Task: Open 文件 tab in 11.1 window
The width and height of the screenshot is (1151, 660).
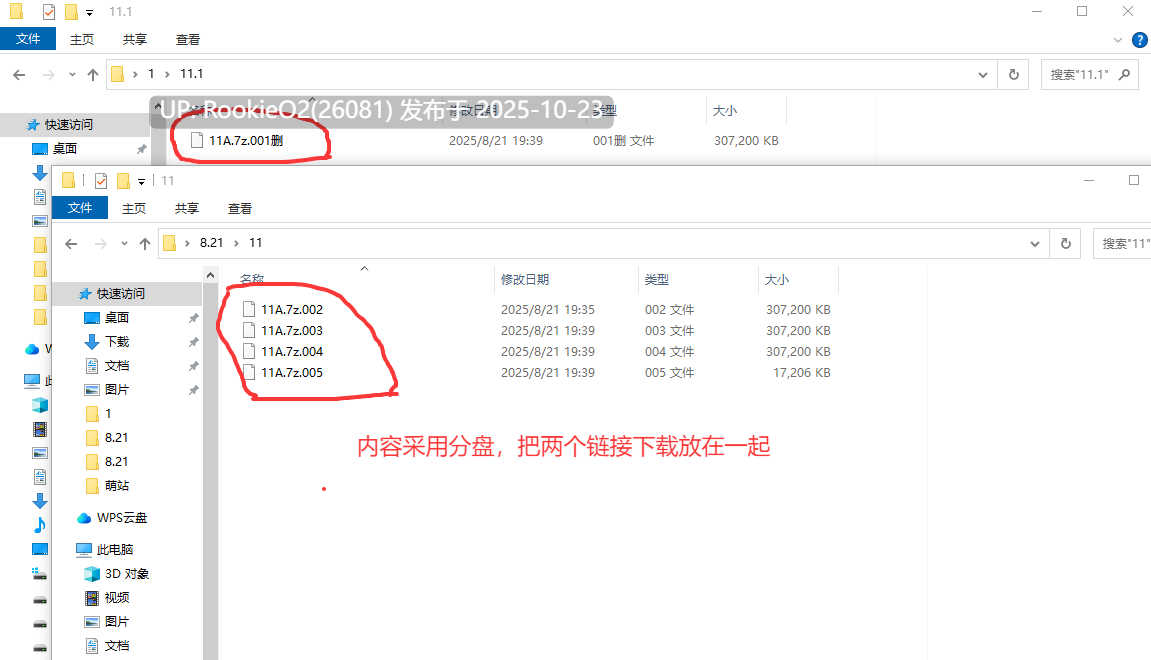Action: click(28, 39)
